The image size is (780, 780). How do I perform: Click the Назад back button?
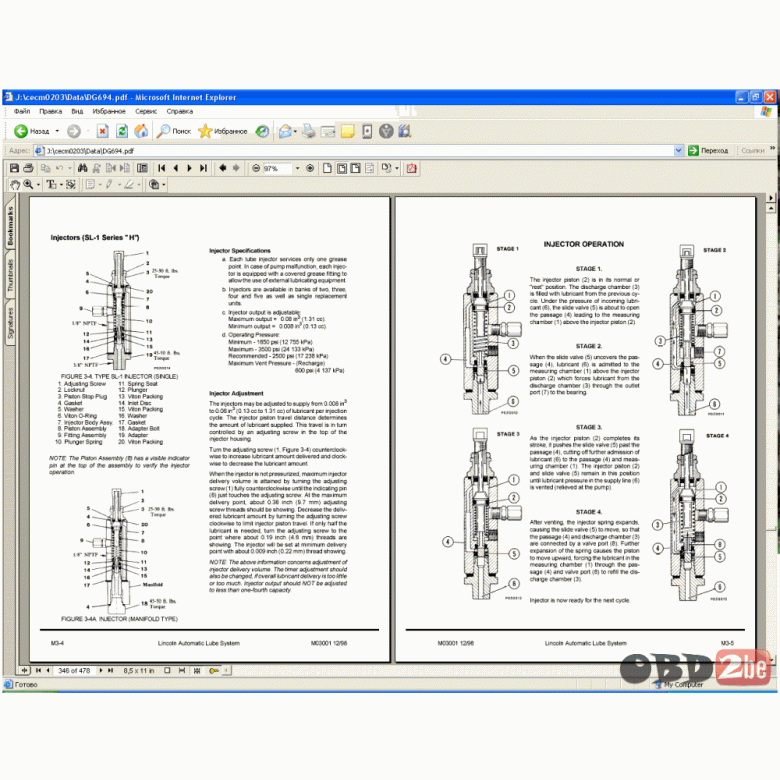32,131
